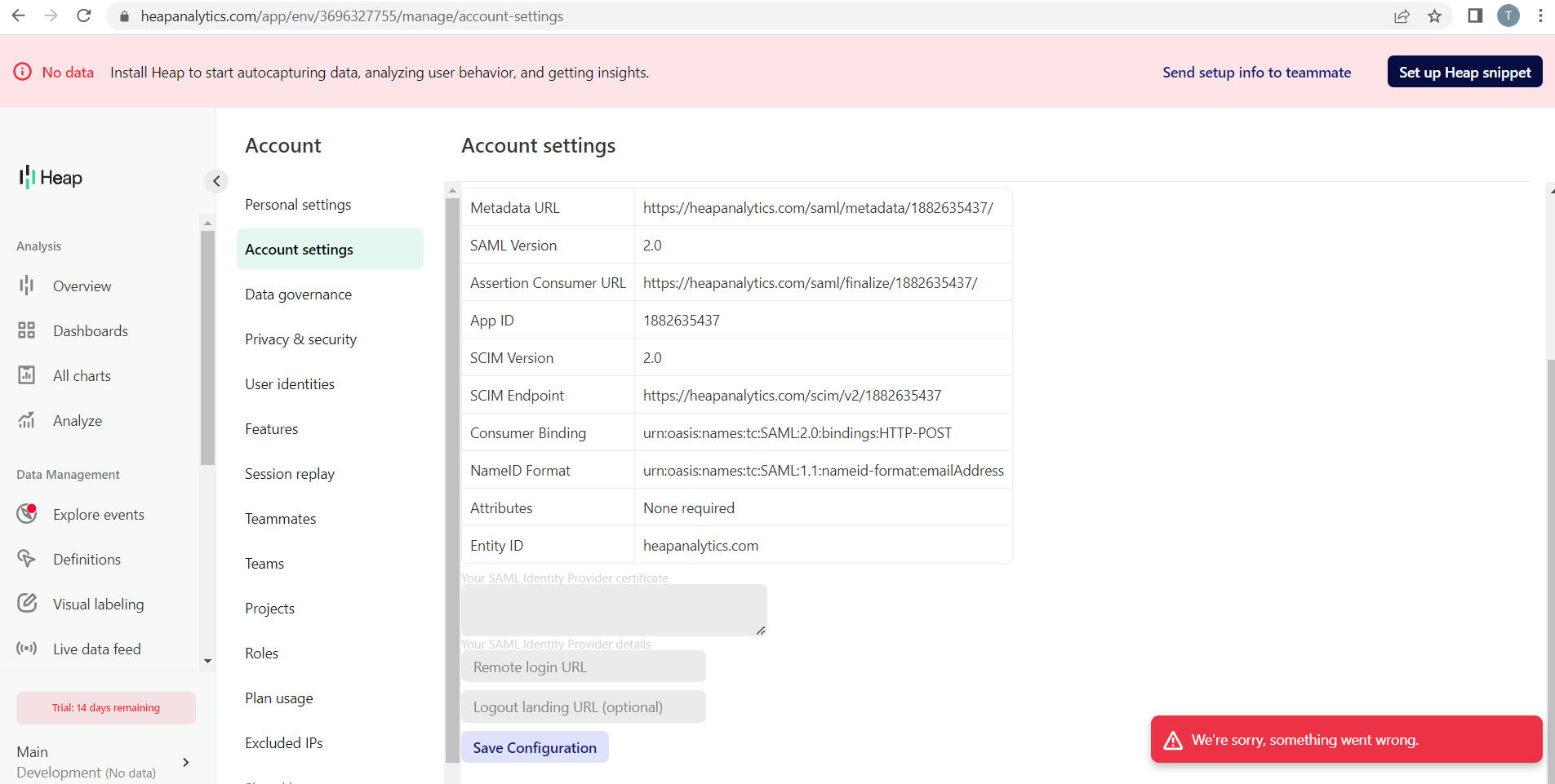Click Send setup info to teammate link
The image size is (1555, 784).
point(1256,72)
